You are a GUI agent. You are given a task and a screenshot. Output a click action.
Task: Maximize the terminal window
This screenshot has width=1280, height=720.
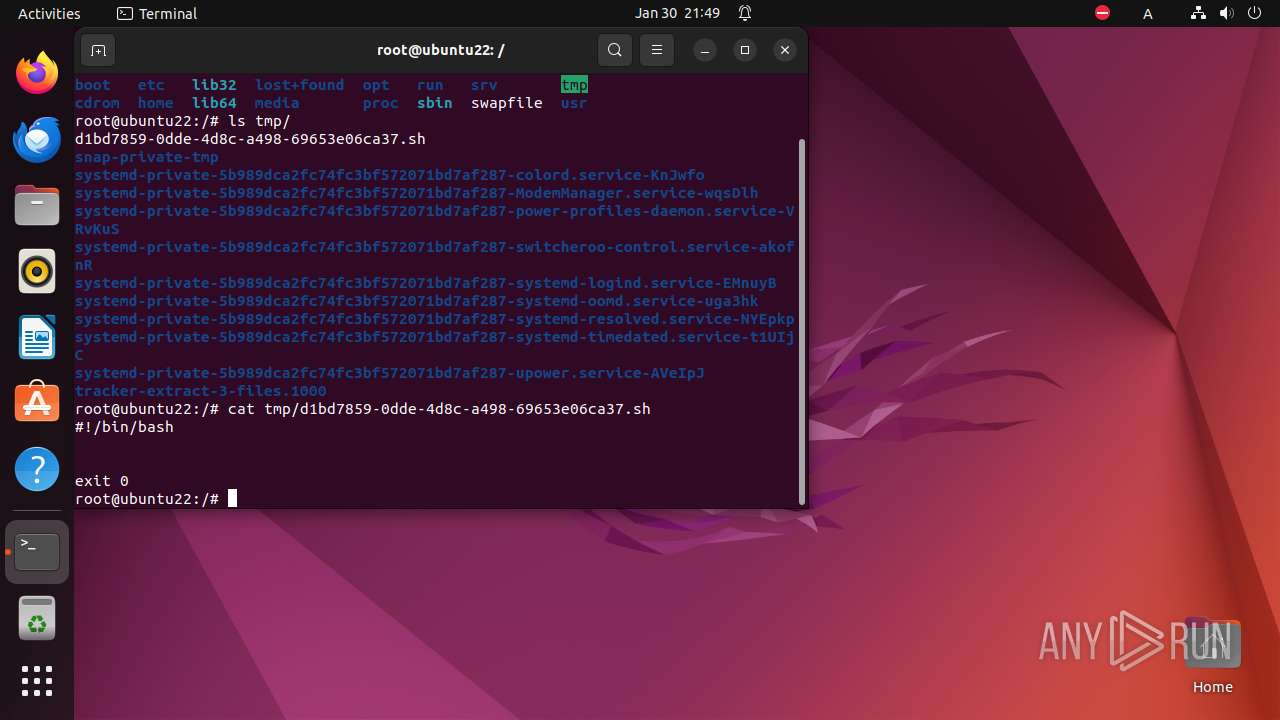click(x=745, y=50)
